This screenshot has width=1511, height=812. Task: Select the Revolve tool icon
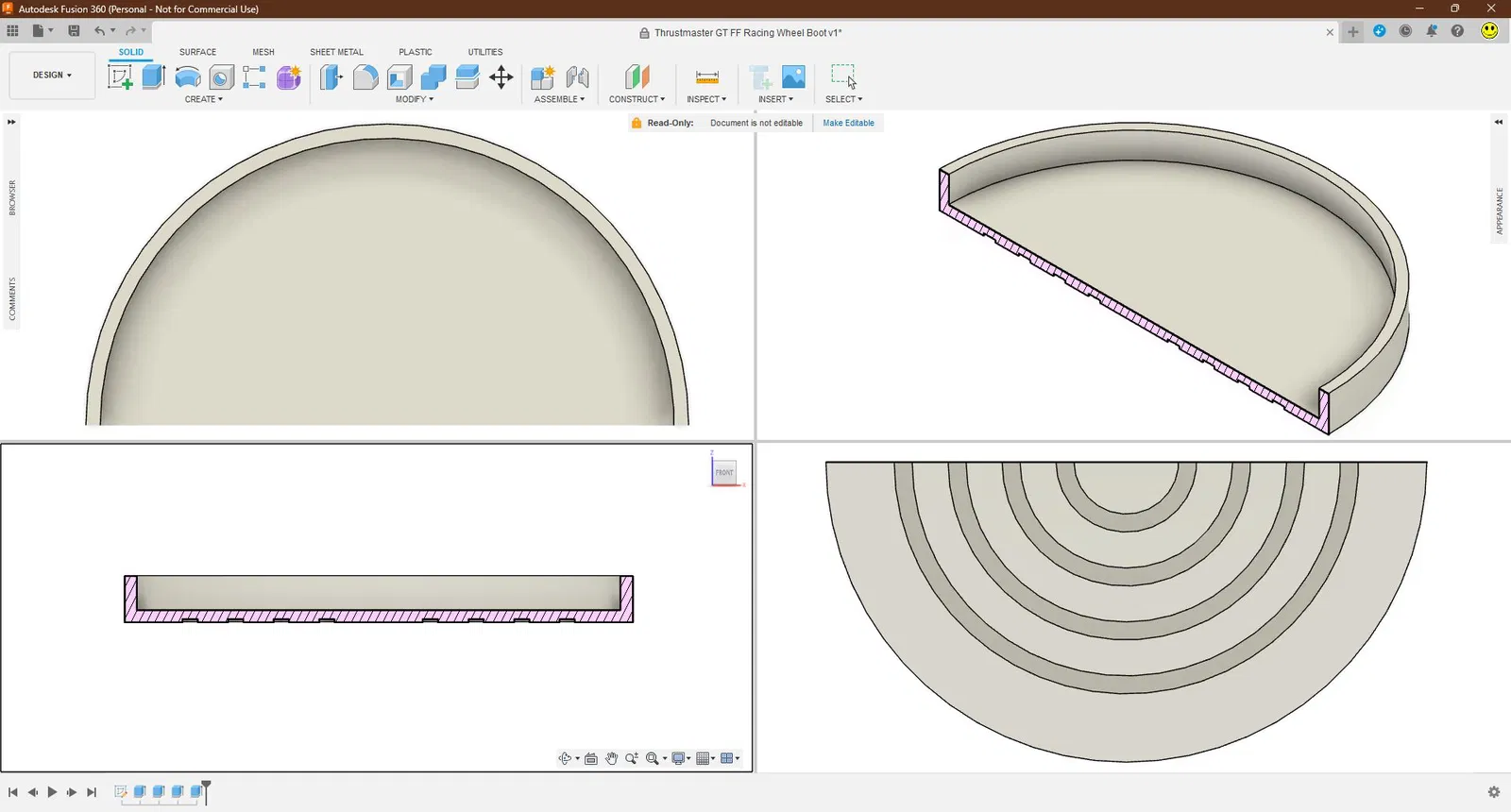pos(188,77)
